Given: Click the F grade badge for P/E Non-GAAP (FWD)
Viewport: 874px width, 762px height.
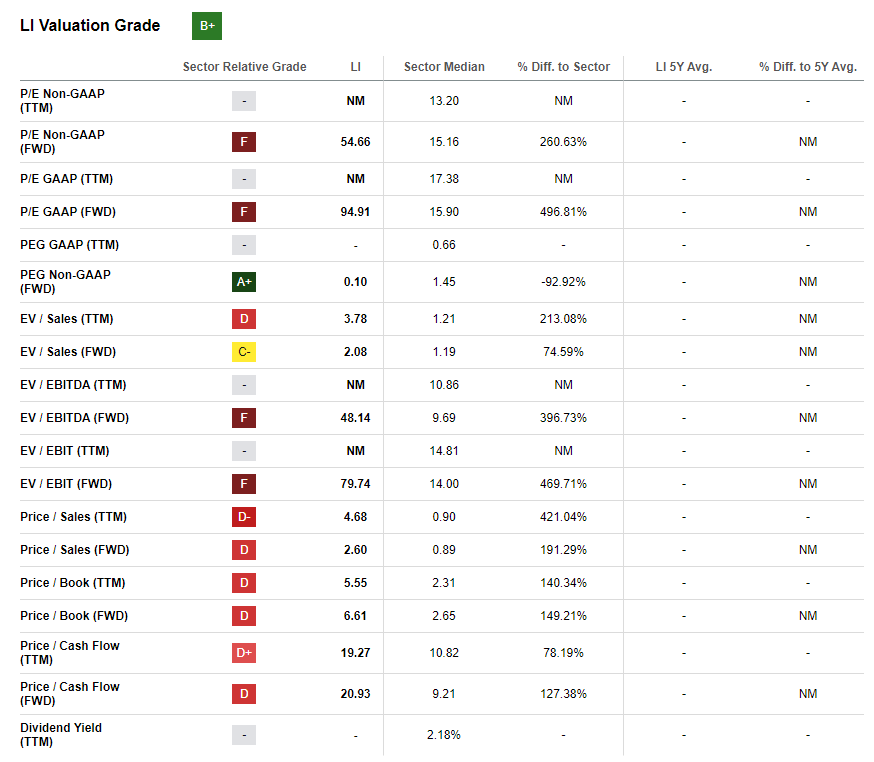Looking at the screenshot, I should coord(244,142).
